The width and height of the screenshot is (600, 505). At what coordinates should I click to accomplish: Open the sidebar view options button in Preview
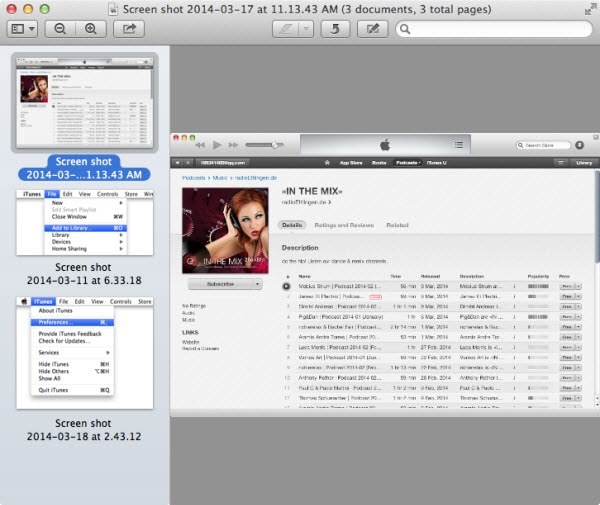(22, 29)
